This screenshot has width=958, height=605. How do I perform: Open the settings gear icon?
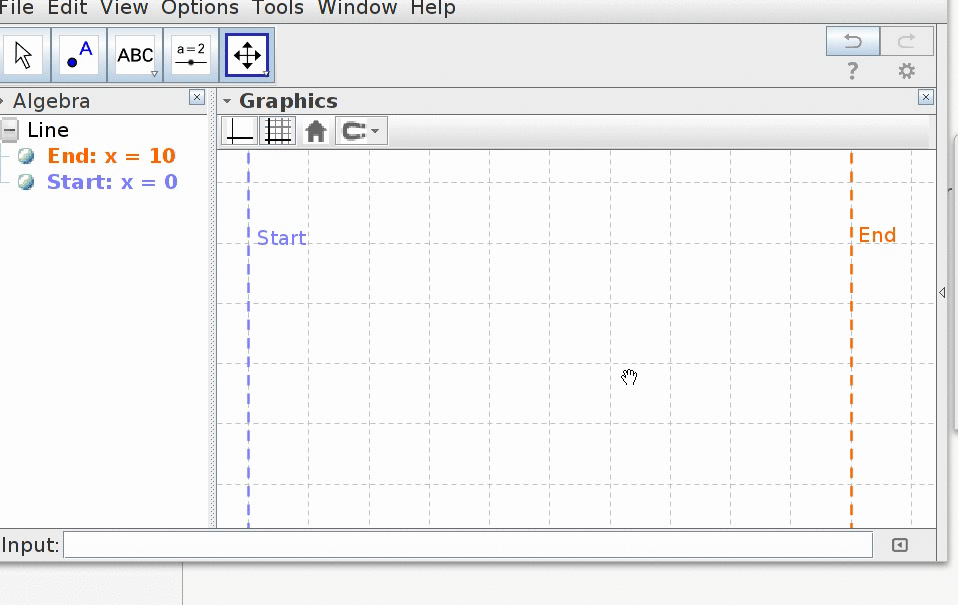pyautogui.click(x=906, y=71)
